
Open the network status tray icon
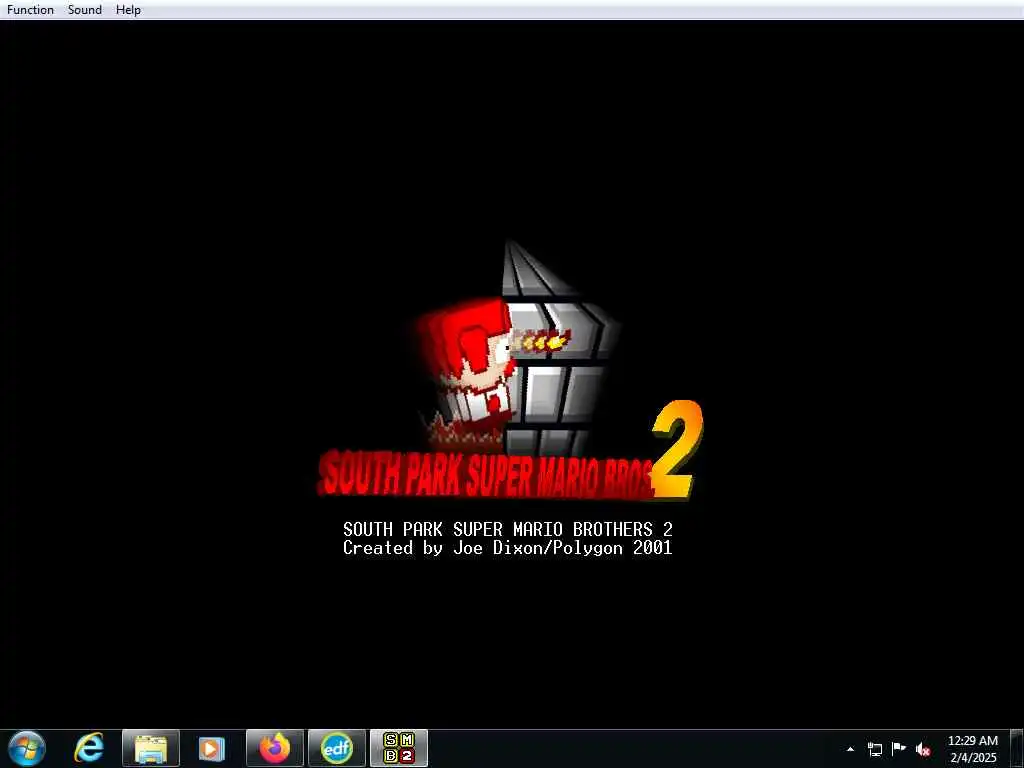point(874,749)
